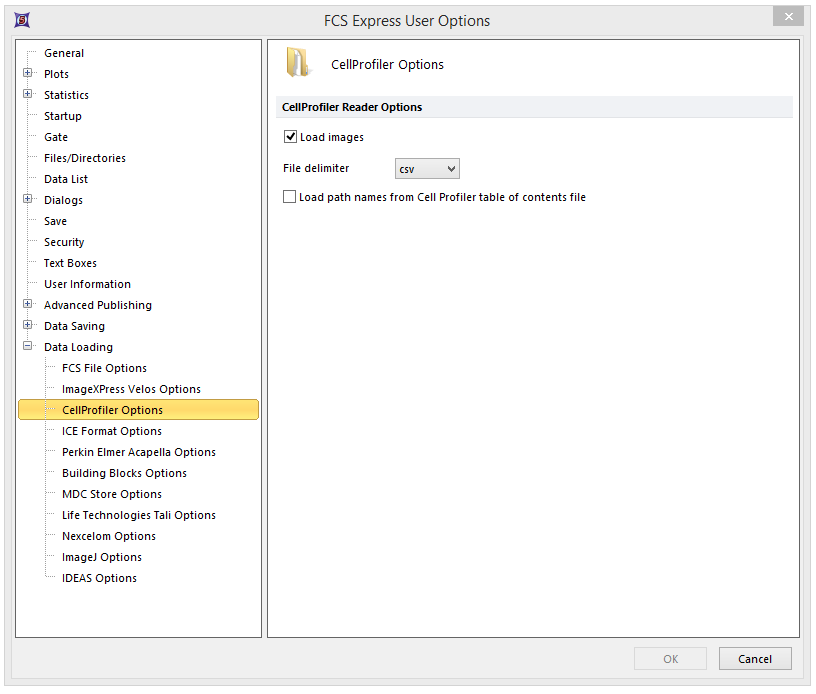Close the User Options dialog window

click(788, 17)
